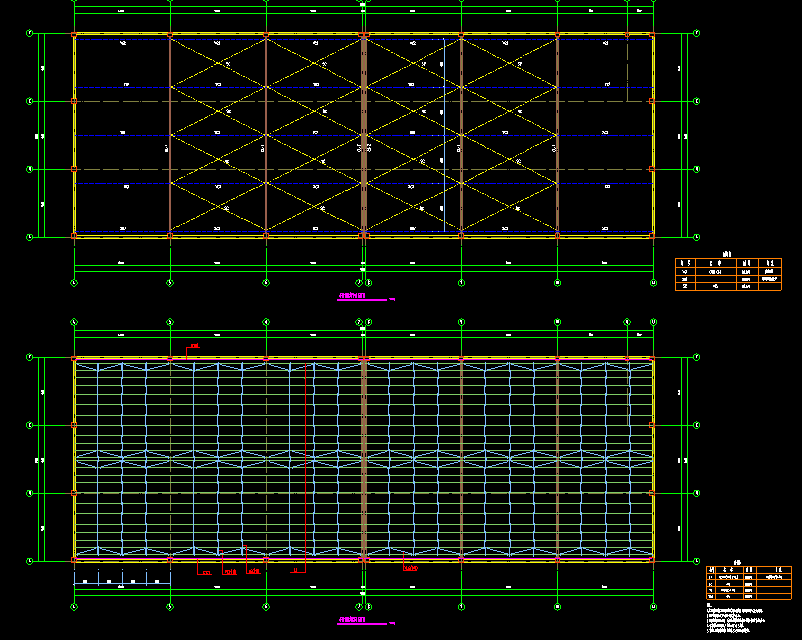
Task: Click the magenta title text under the upper plan
Action: 353,297
